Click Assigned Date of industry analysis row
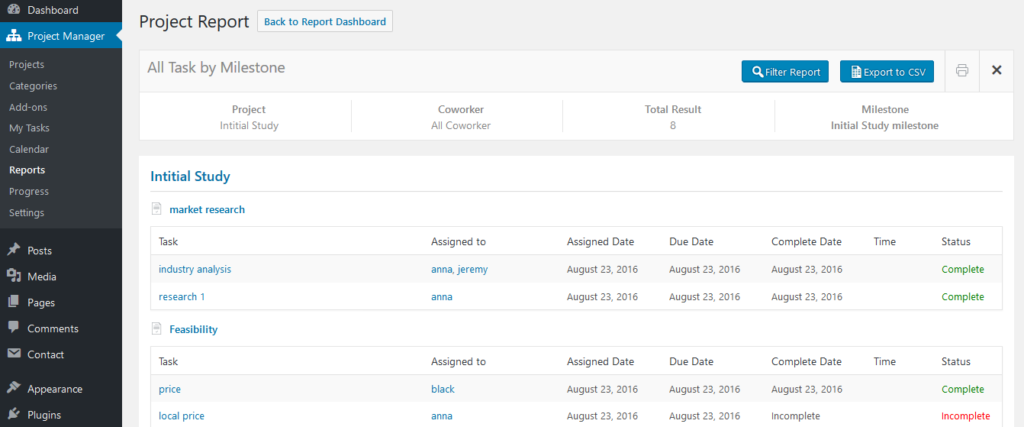 point(602,269)
